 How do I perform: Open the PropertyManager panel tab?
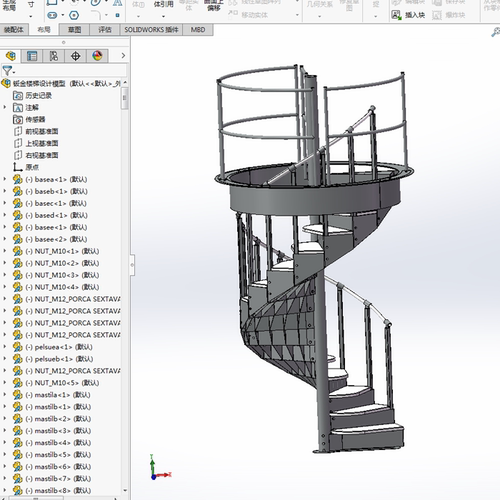click(x=32, y=56)
